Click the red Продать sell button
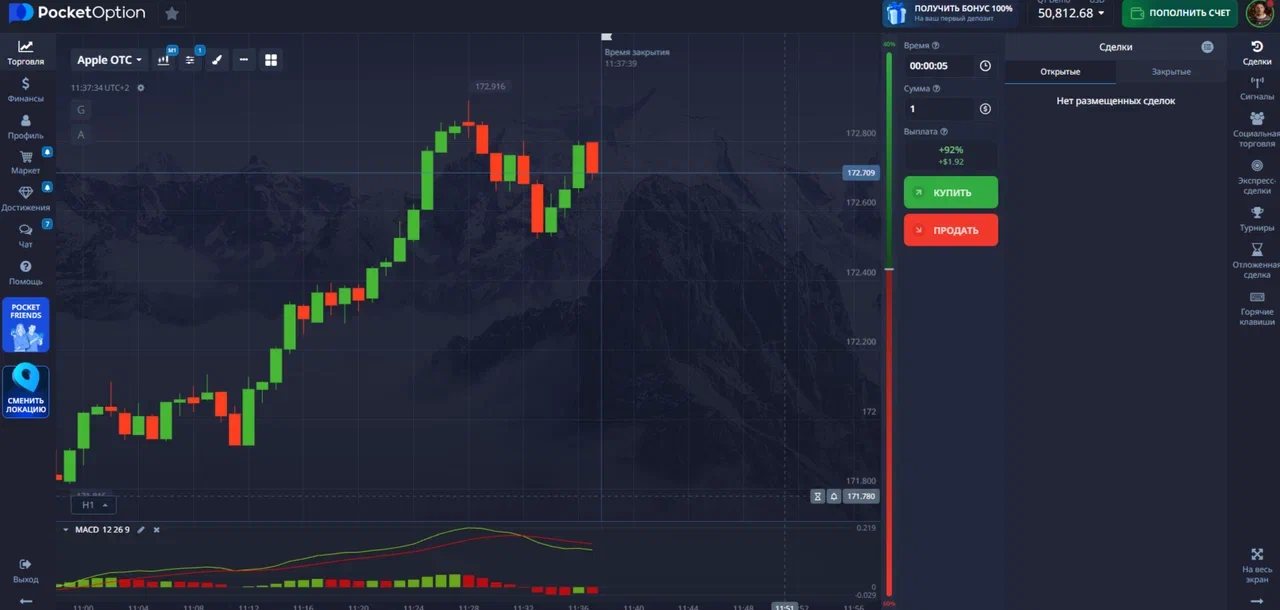The image size is (1280, 610). click(x=950, y=230)
